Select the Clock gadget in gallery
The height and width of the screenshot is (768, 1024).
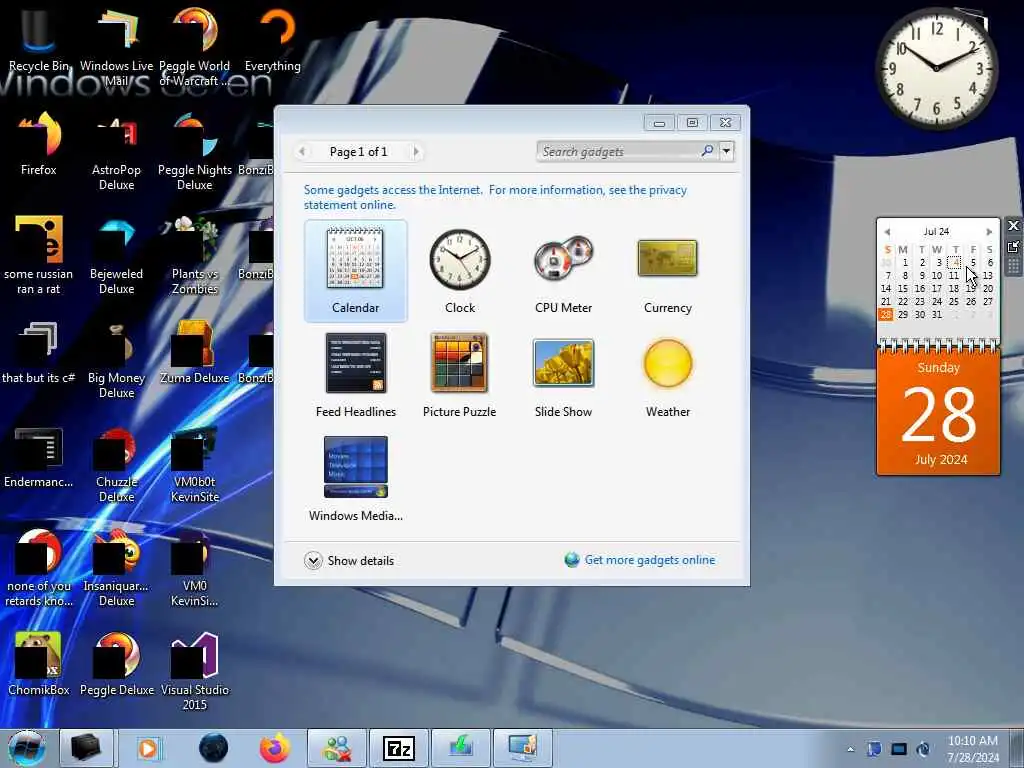click(x=460, y=270)
